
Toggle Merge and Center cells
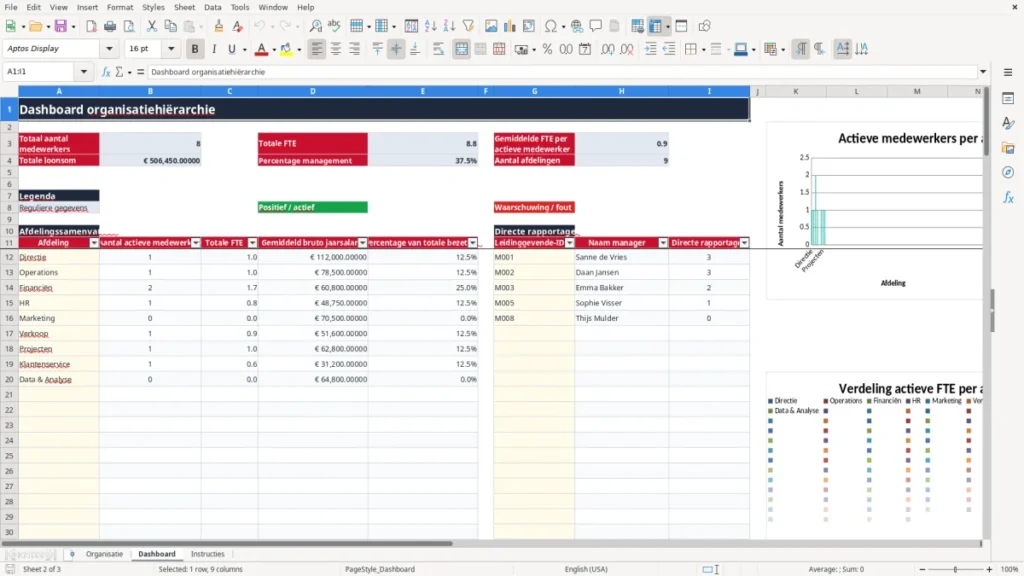coord(461,49)
